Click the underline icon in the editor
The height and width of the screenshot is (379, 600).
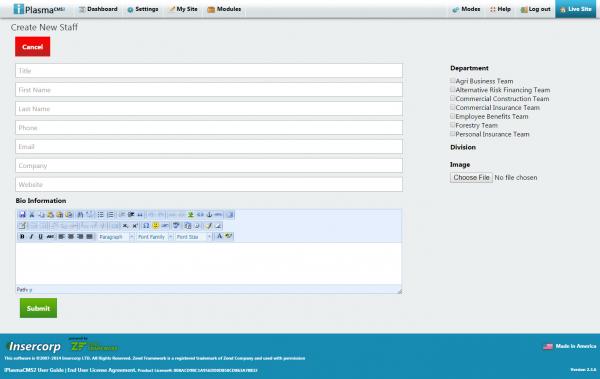[41, 237]
